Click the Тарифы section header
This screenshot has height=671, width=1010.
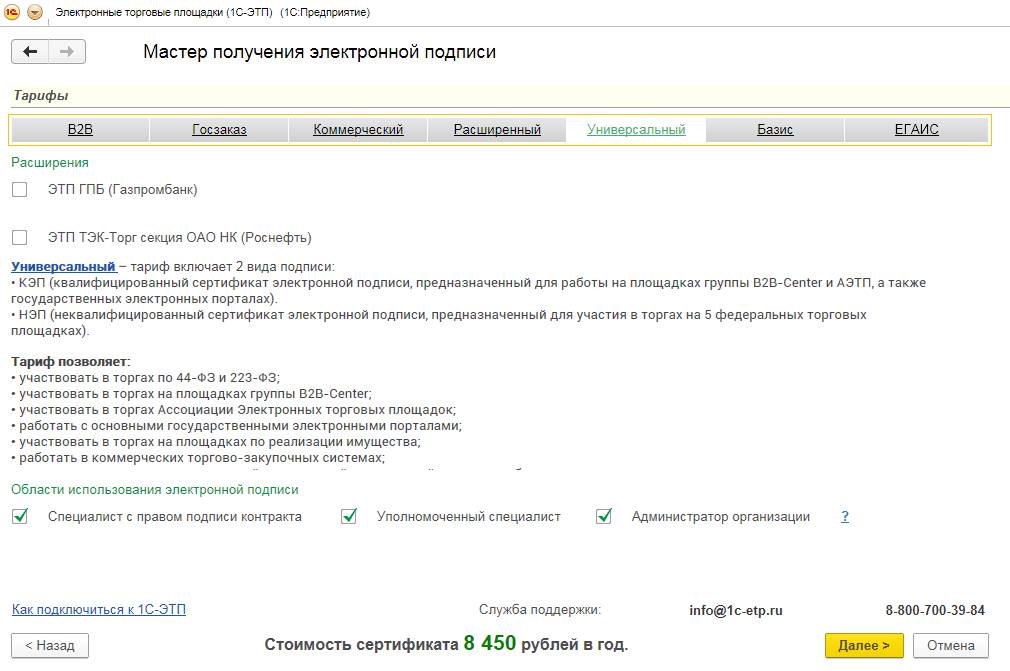point(41,95)
